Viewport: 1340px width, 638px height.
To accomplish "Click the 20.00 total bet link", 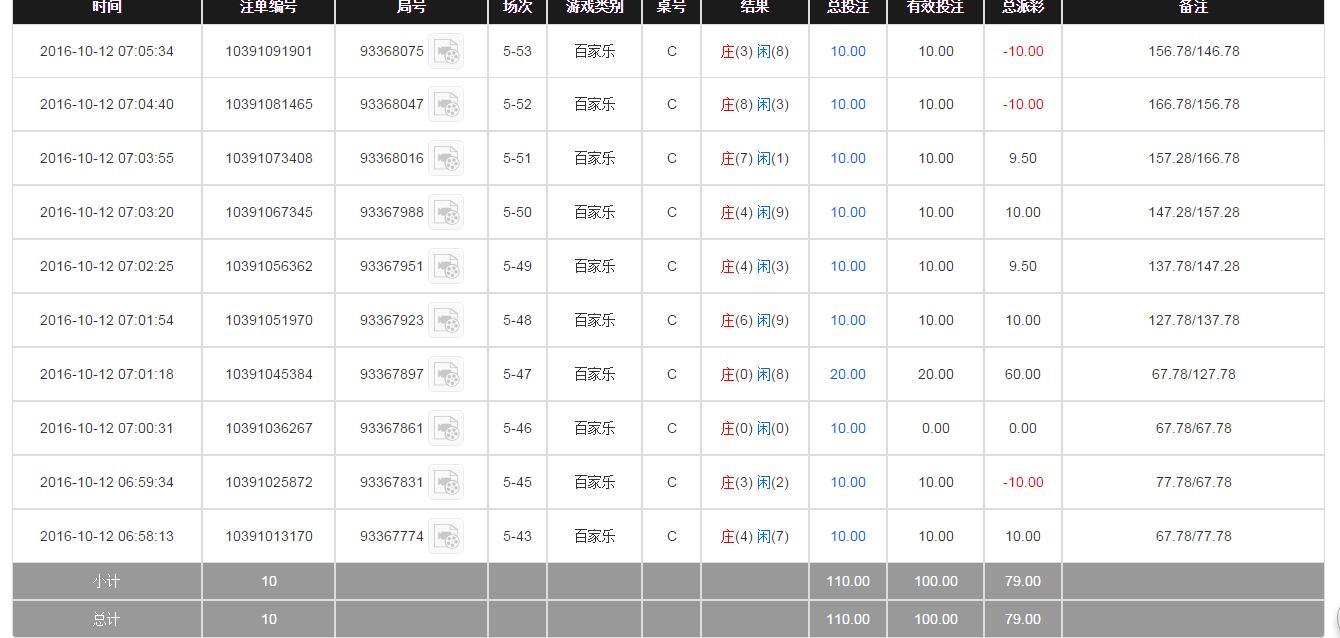I will 847,374.
